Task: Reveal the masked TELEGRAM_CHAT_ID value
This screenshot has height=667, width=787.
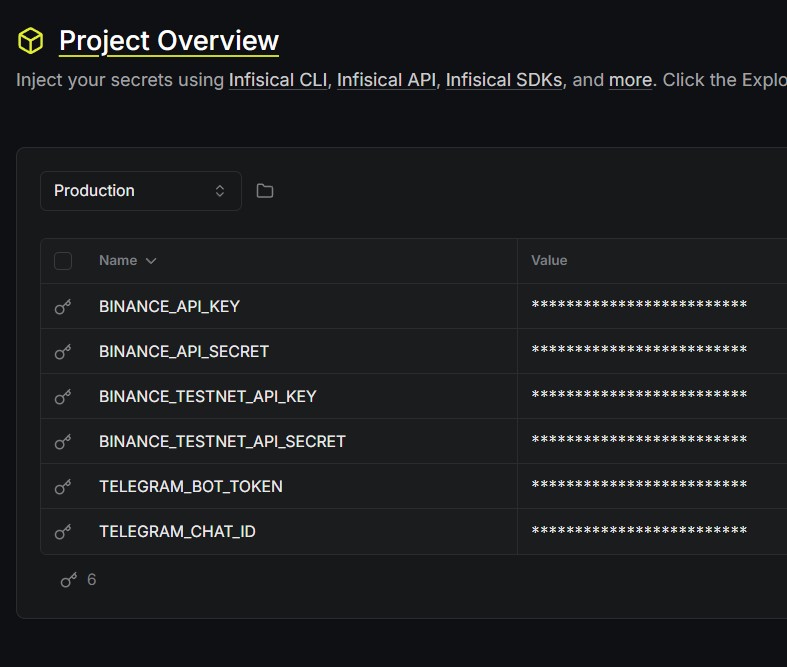Action: 639,530
